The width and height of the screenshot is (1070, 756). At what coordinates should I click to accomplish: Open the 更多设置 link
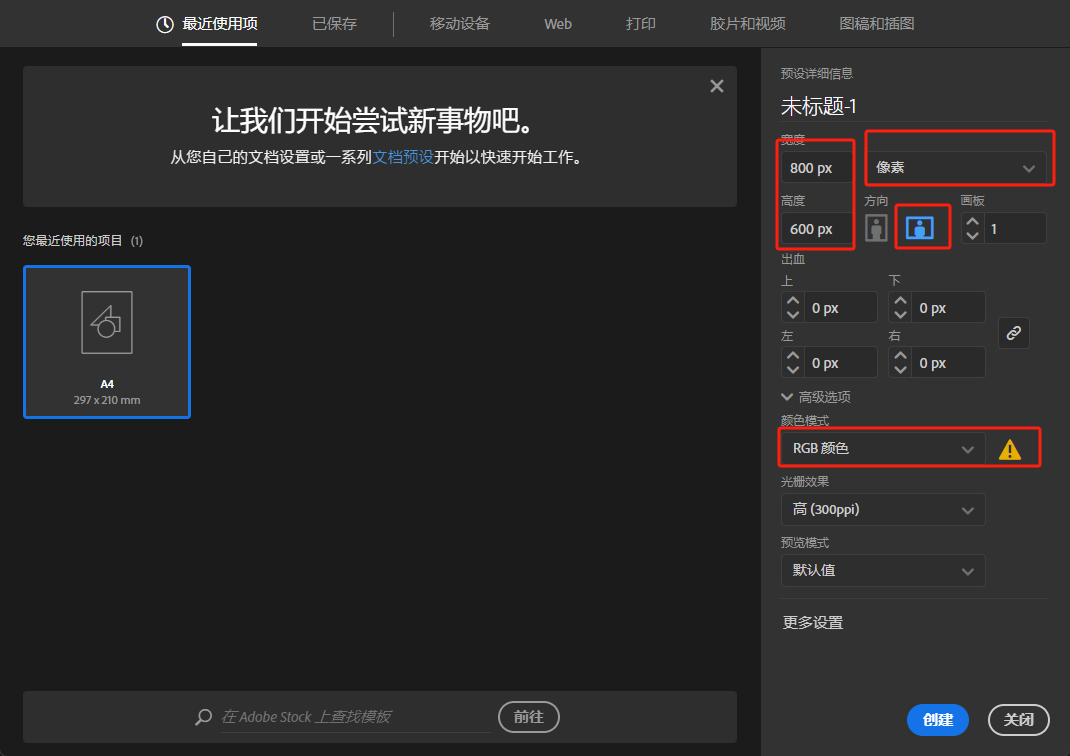[x=813, y=623]
